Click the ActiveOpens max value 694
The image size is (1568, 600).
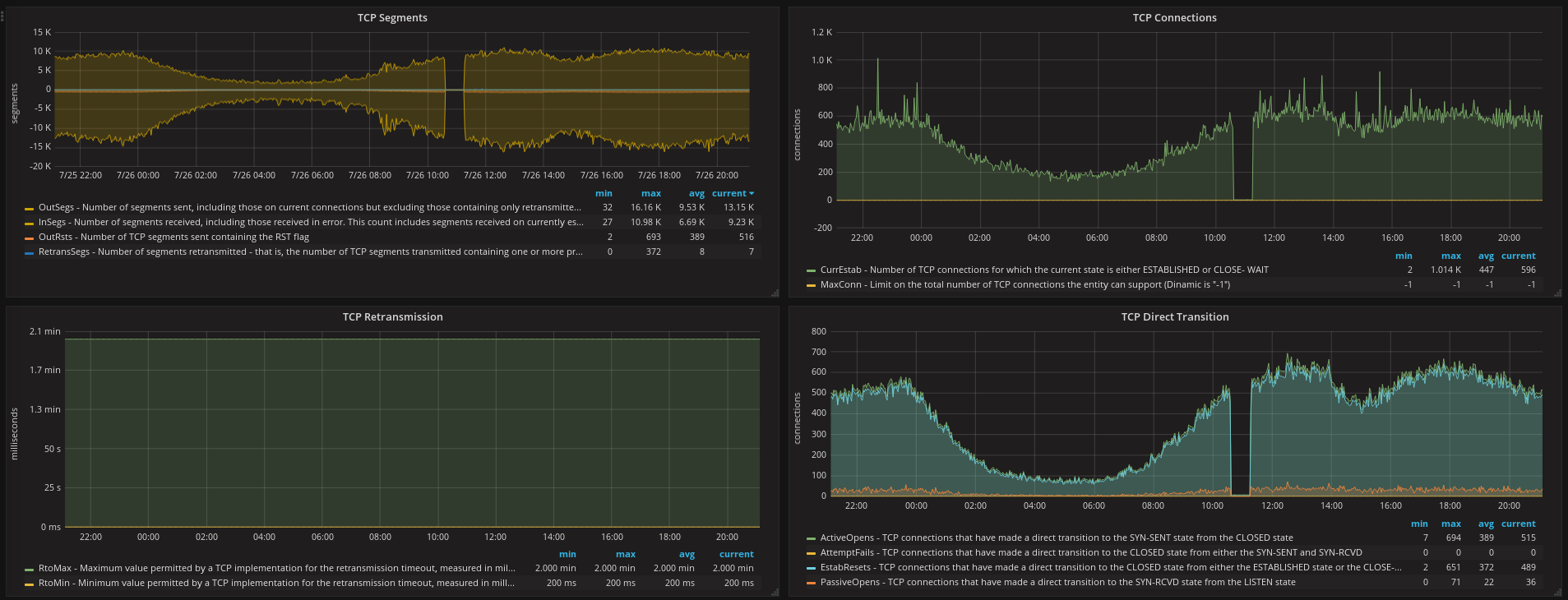click(x=1453, y=538)
